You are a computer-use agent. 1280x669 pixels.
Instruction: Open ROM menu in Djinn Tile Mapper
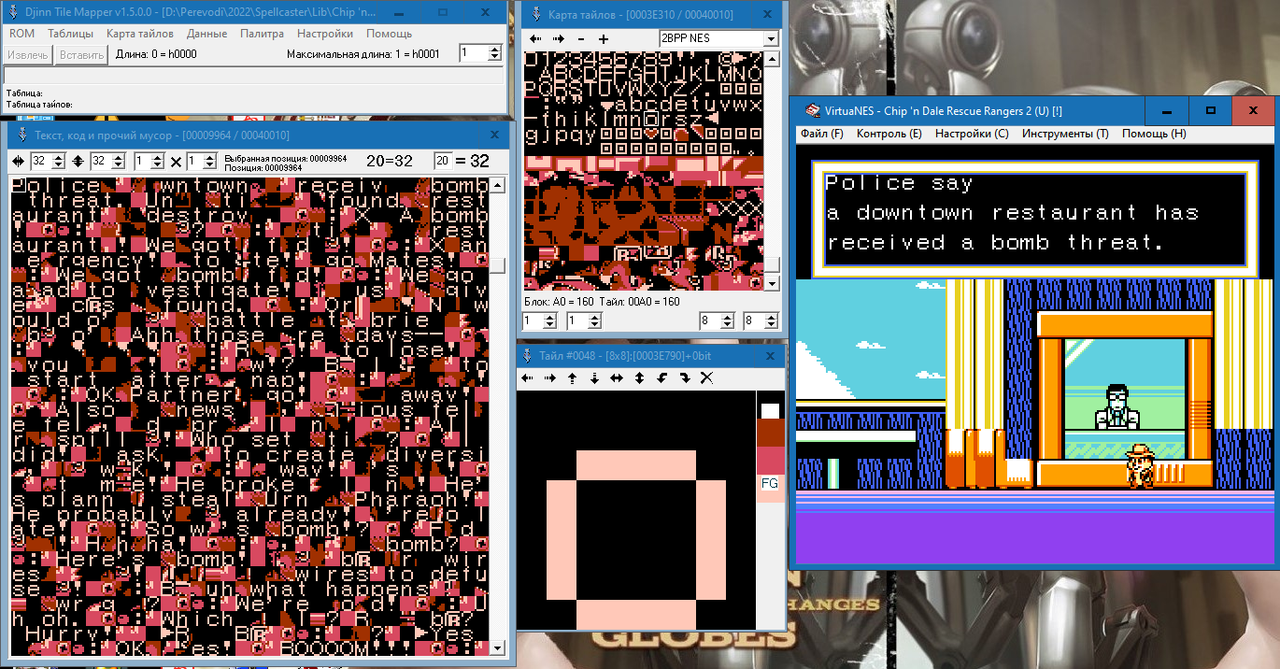click(22, 33)
